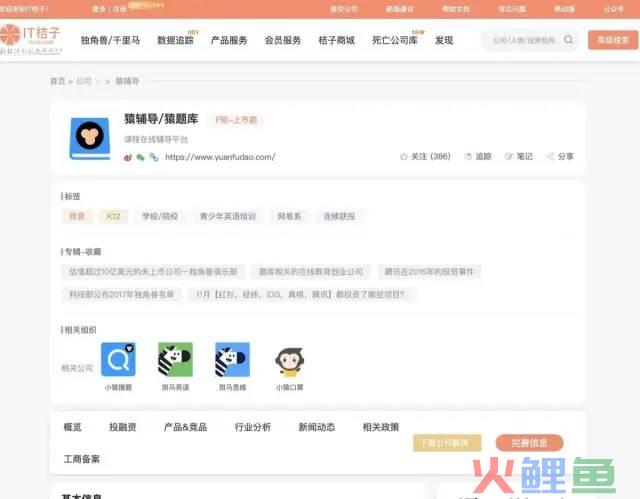The height and width of the screenshot is (499, 640).
Task: Open 会员服务 nav menu
Action: [283, 40]
